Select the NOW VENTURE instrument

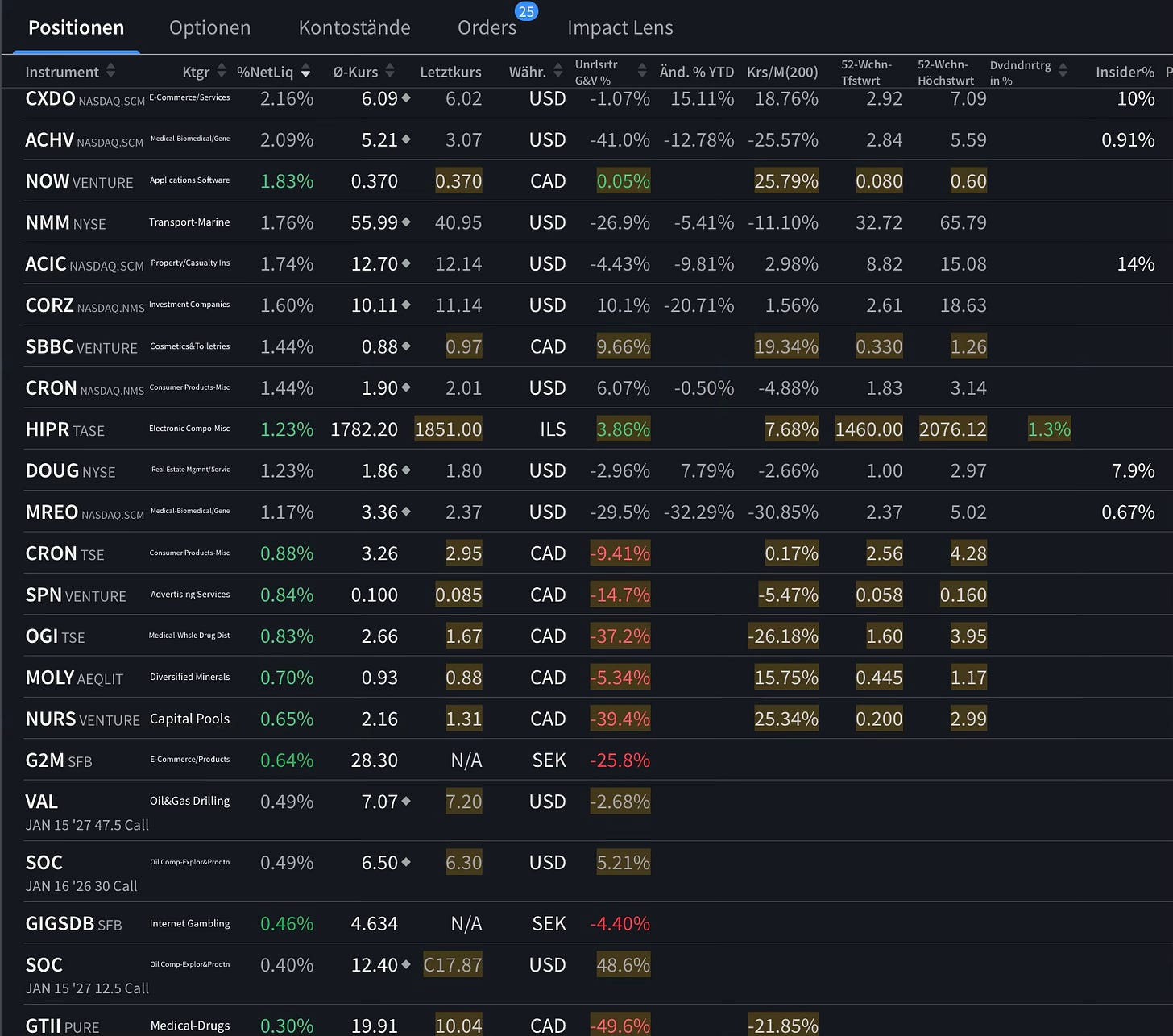pyautogui.click(x=79, y=181)
